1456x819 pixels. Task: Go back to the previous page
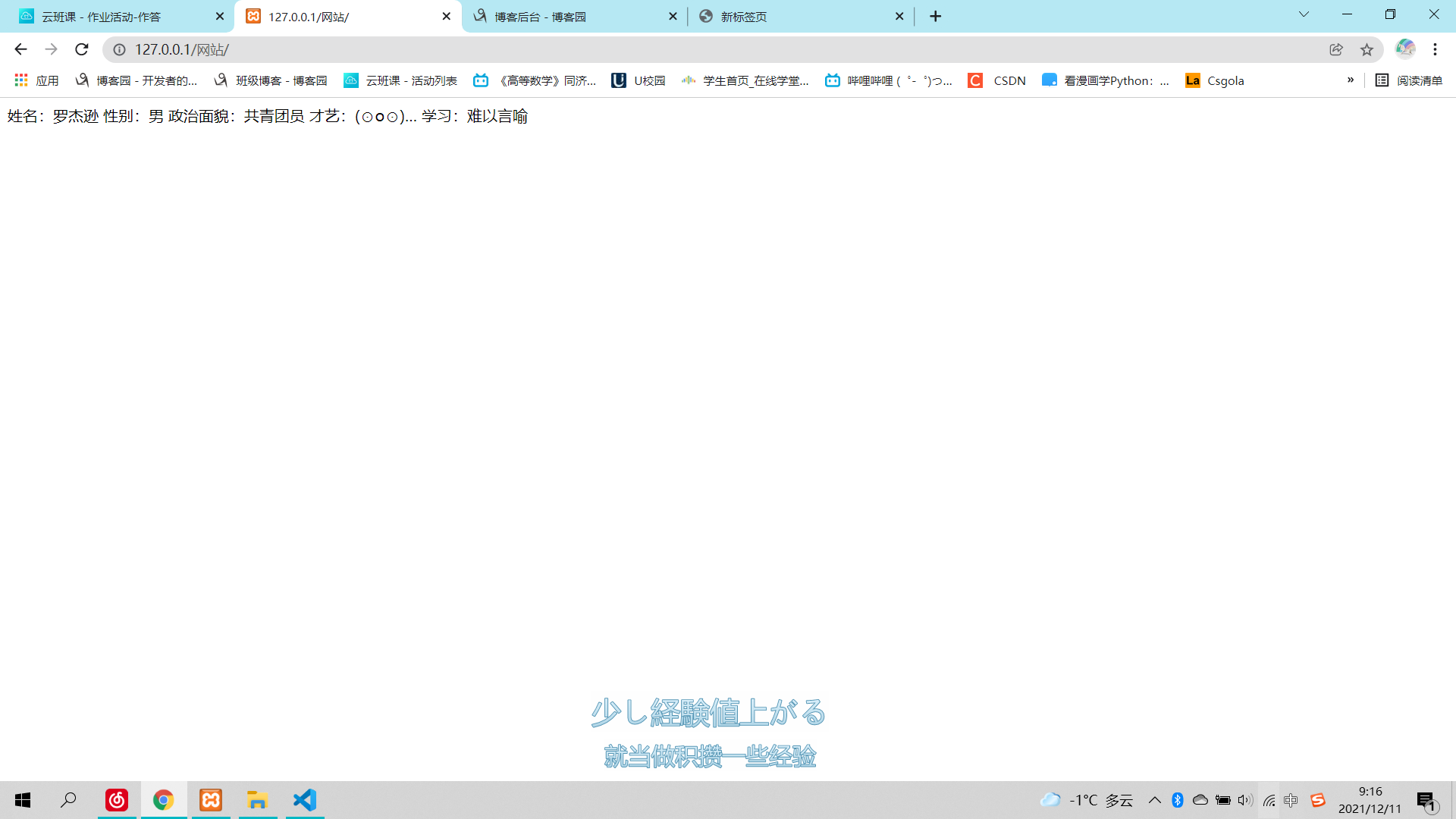coord(20,49)
